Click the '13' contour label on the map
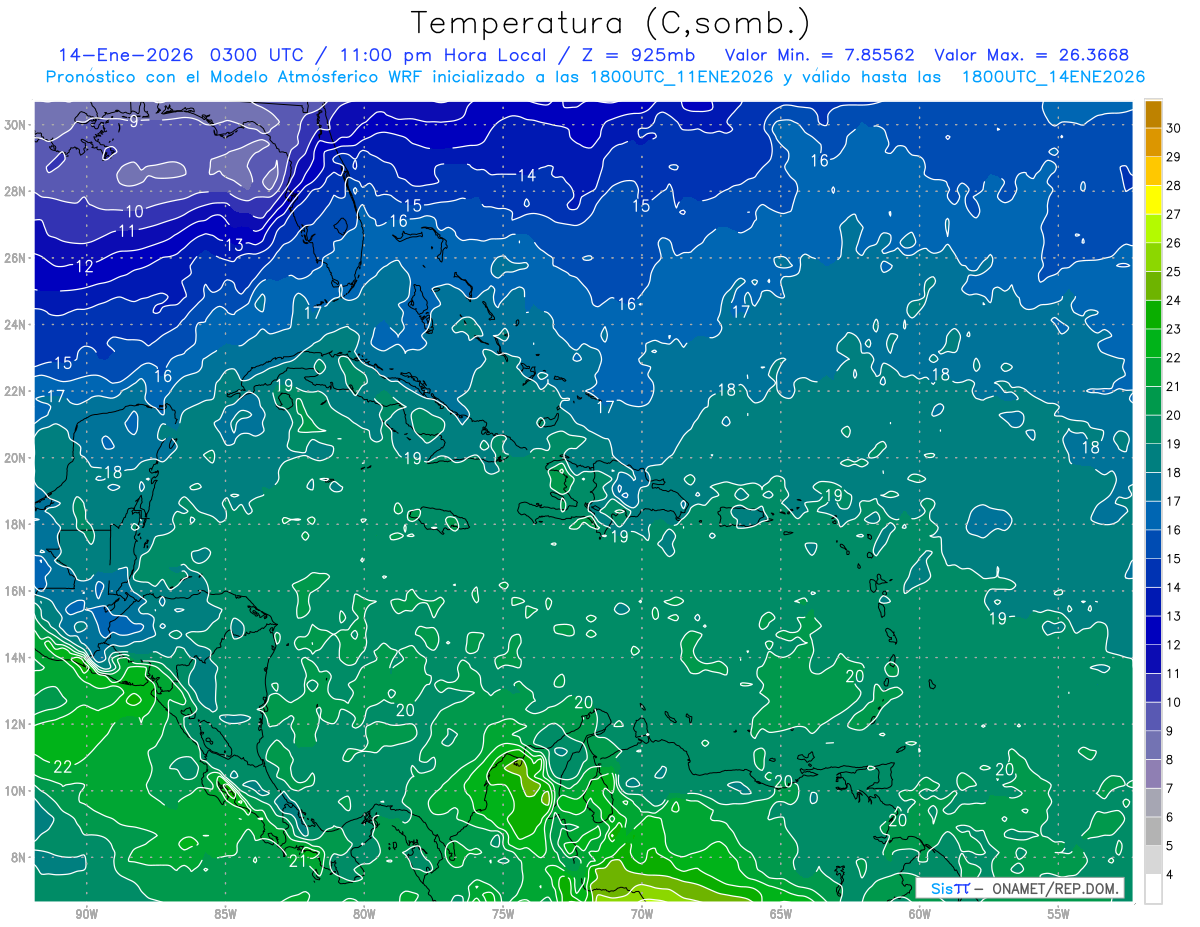1200x927 pixels. coord(234,245)
